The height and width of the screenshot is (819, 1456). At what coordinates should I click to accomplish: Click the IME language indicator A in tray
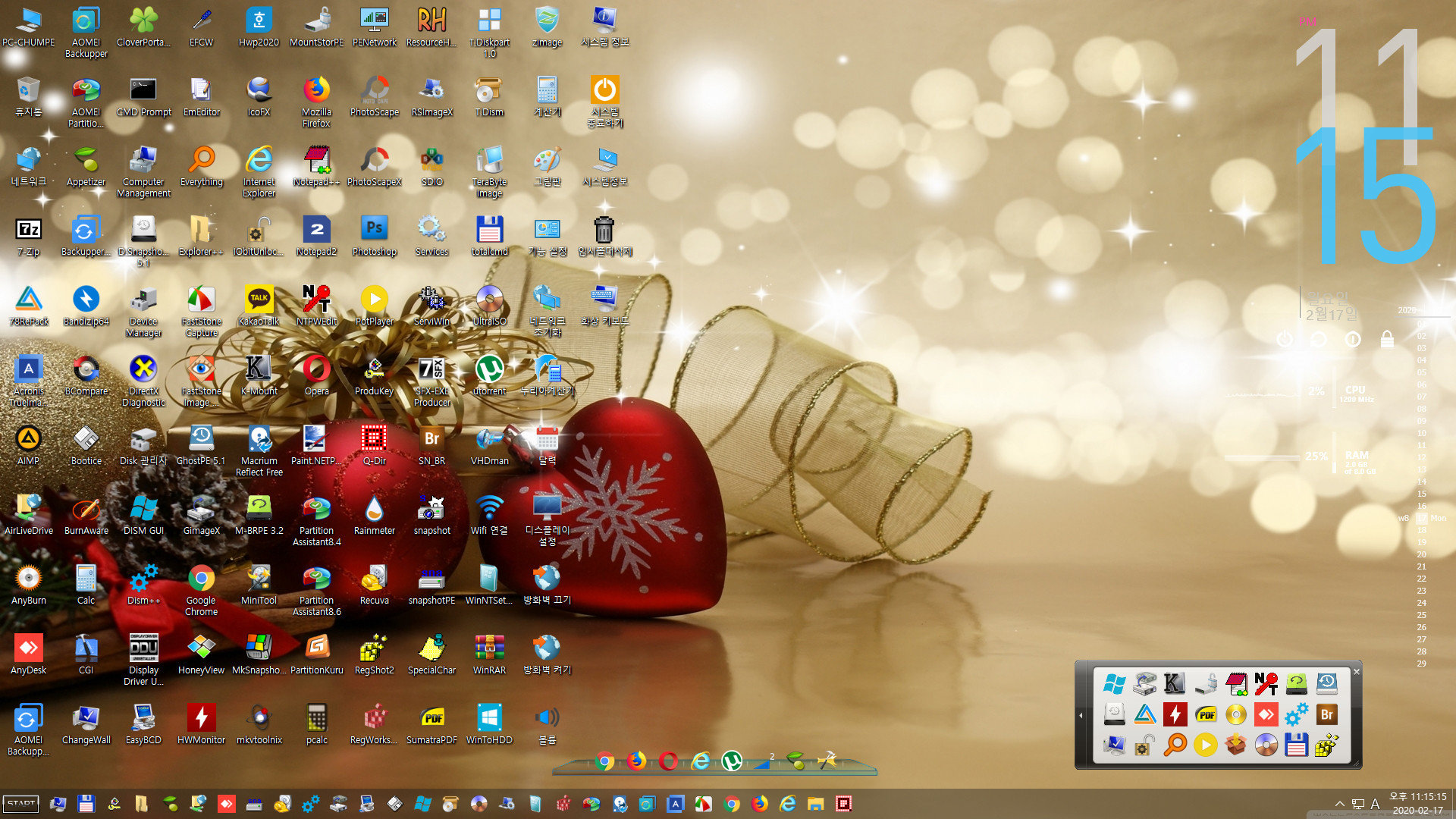(x=1375, y=804)
